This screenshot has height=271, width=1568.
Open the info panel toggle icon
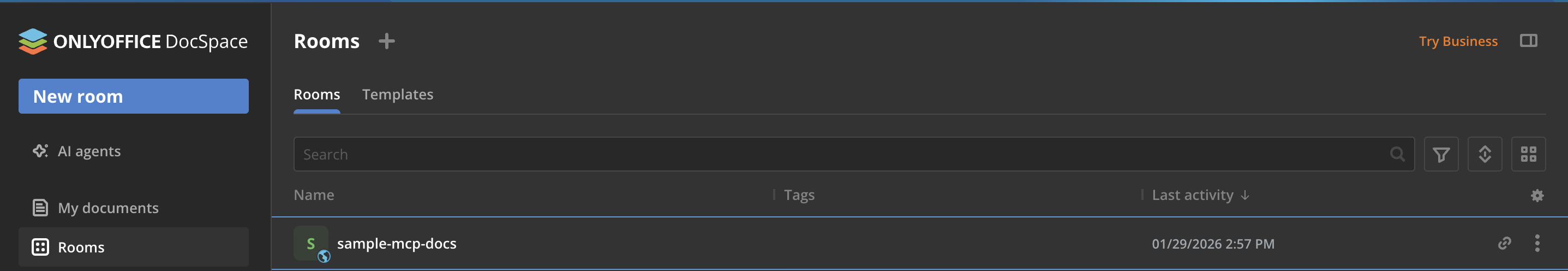(x=1528, y=41)
